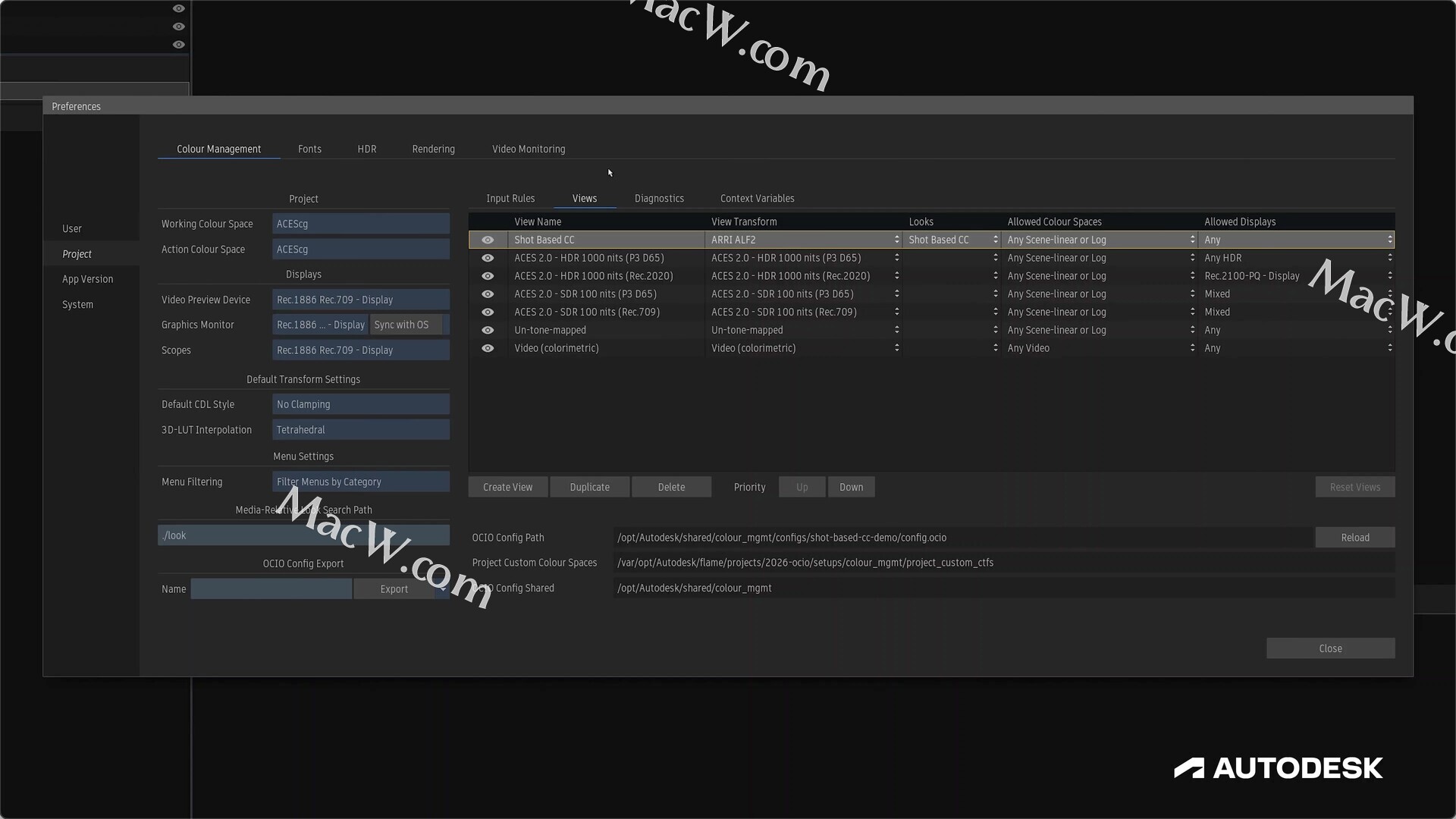This screenshot has height=819, width=1456.
Task: Toggle visibility eye for Shot Based CC view
Action: [488, 240]
